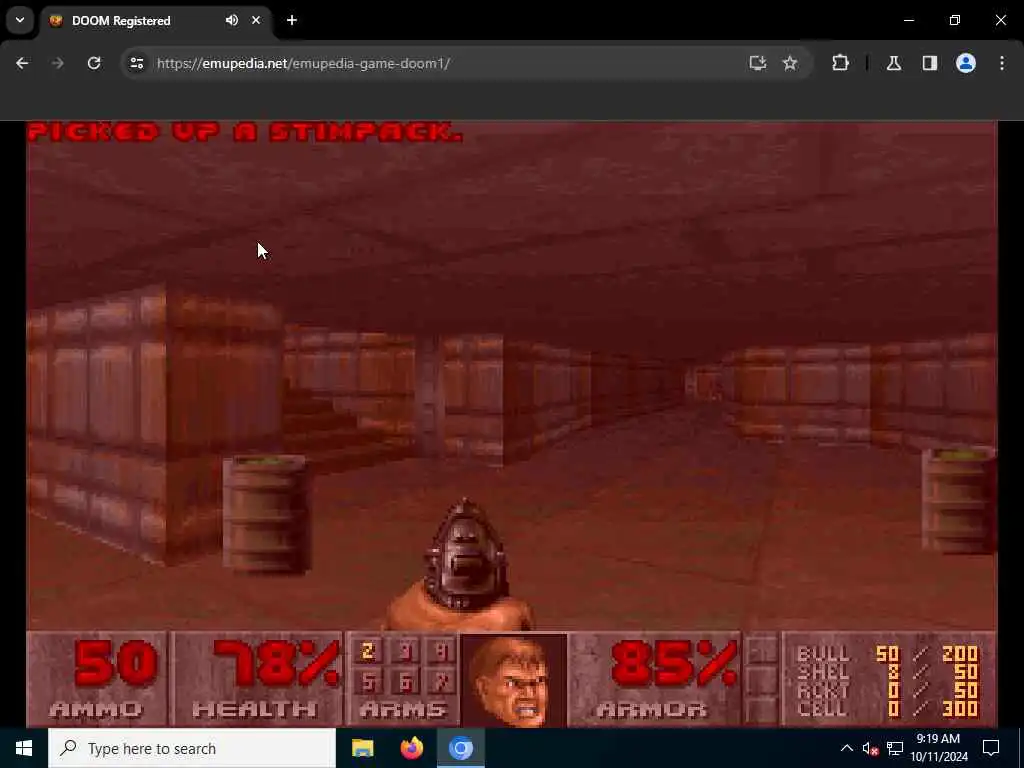Switch to Chrome in the taskbar
Screen dimensions: 1024x768
460,748
